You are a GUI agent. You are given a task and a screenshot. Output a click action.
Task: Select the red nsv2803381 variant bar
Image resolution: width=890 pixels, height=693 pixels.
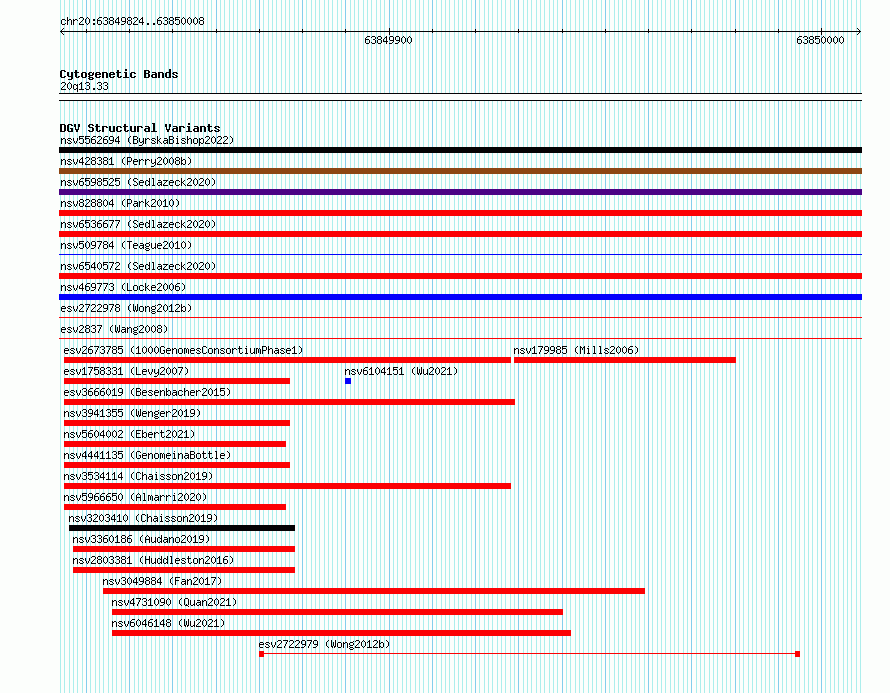[184, 570]
